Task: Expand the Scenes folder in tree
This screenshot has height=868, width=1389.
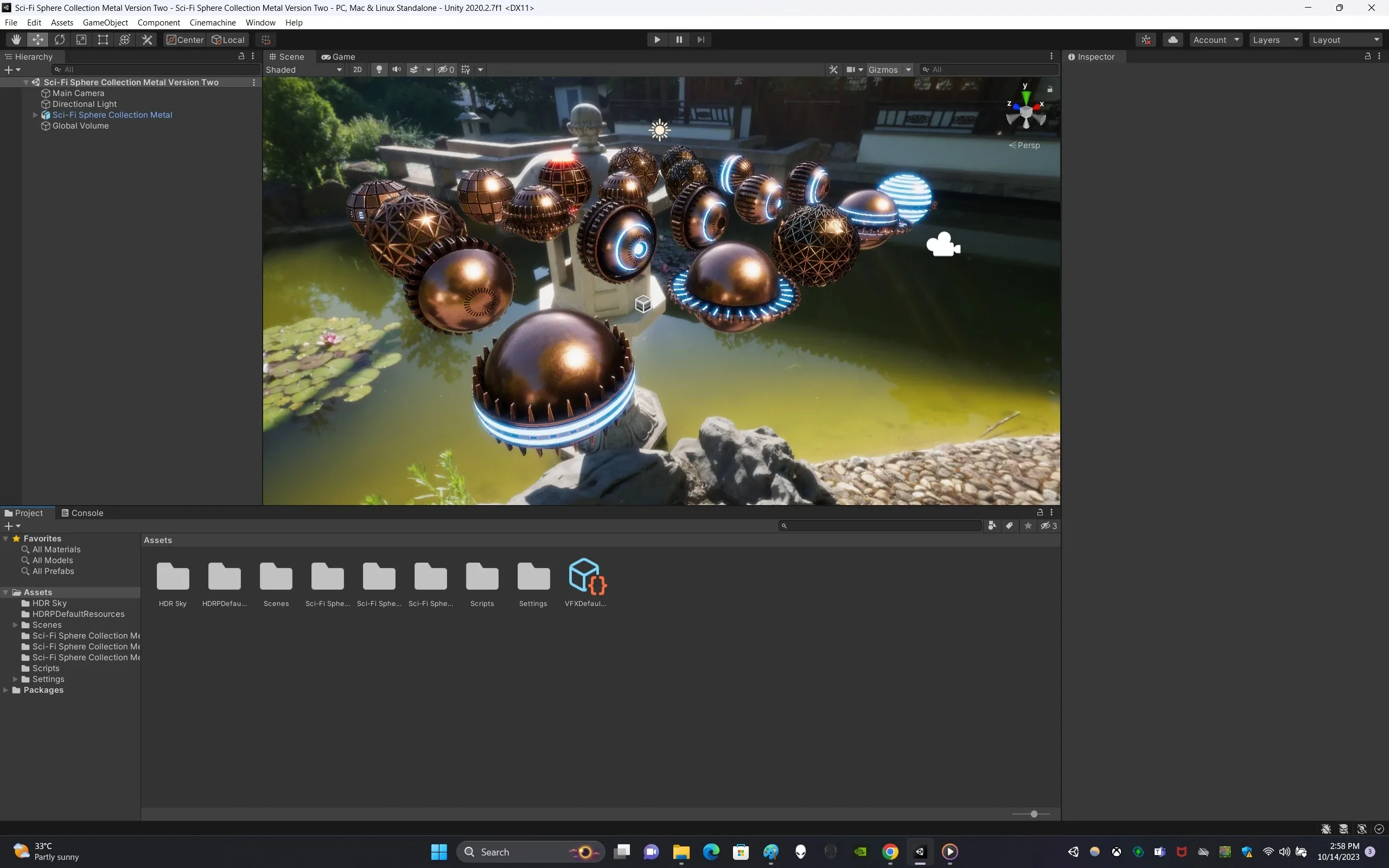Action: [15, 624]
